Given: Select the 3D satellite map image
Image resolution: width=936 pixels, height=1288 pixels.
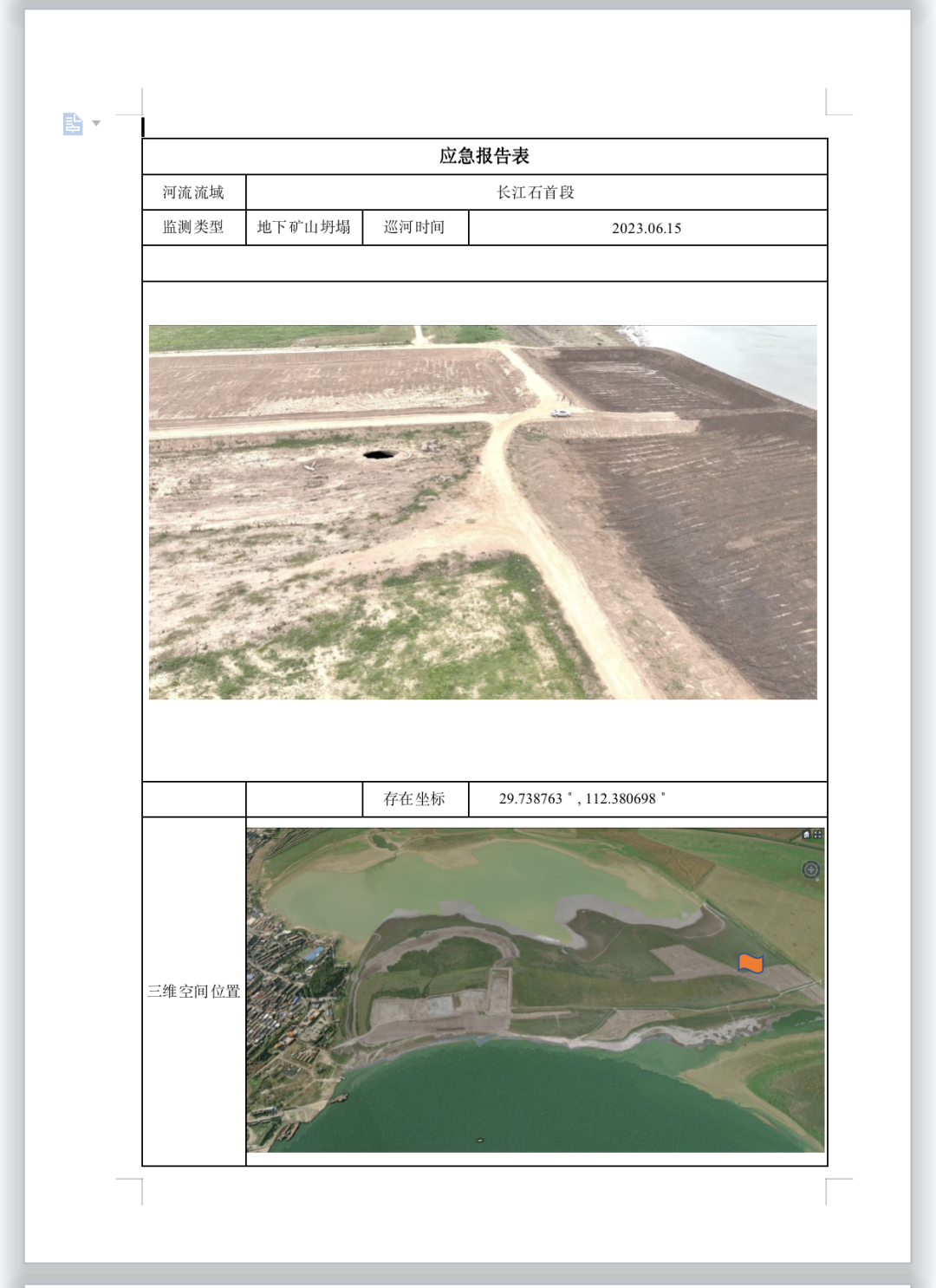Looking at the screenshot, I should 535,990.
